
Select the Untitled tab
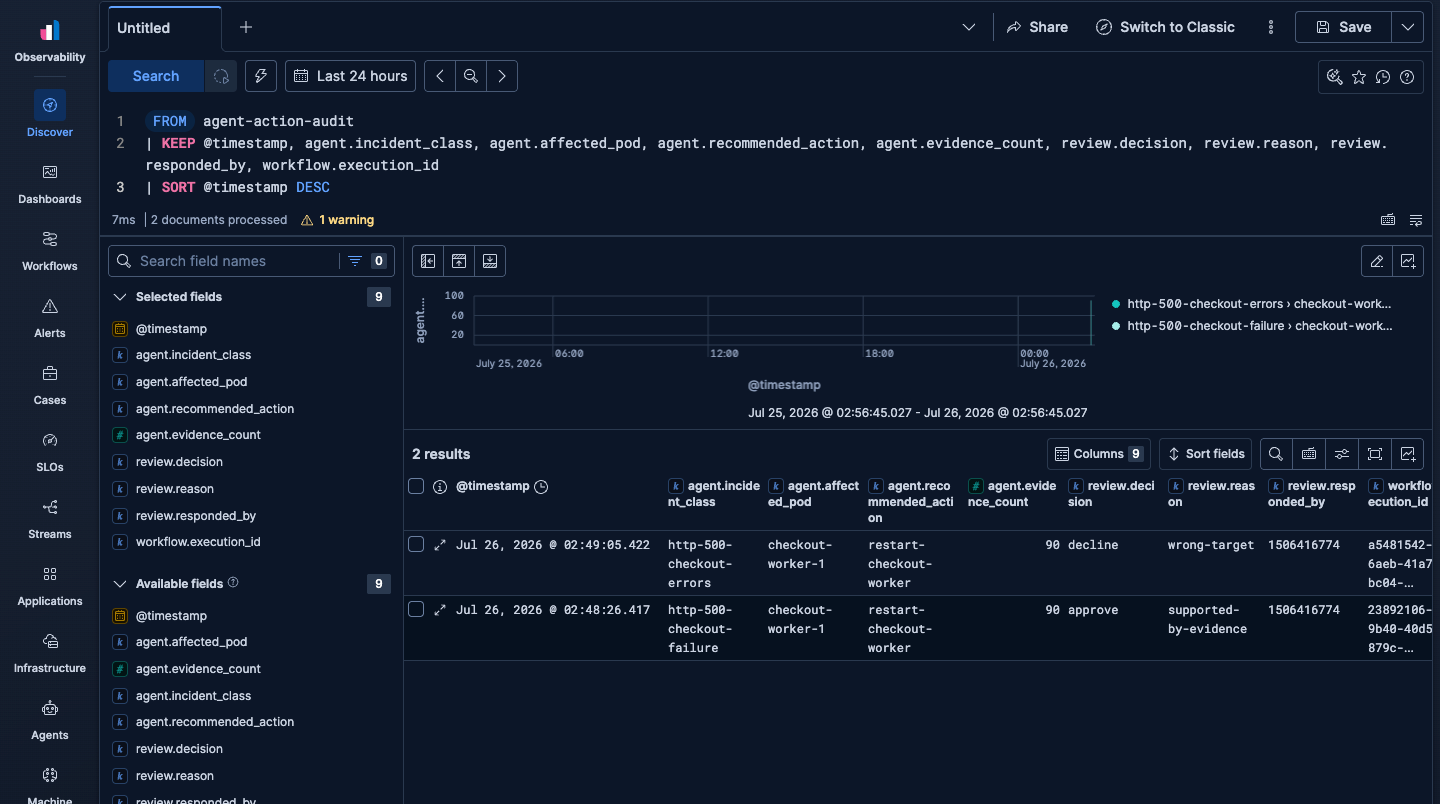click(164, 28)
